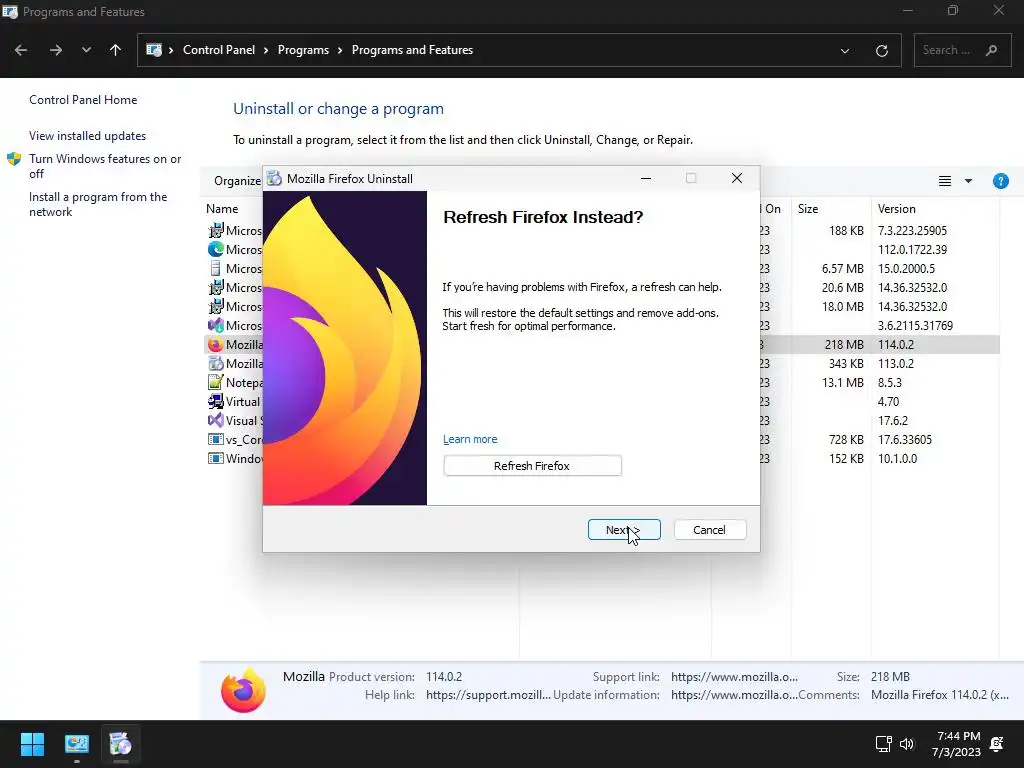The width and height of the screenshot is (1024, 768).
Task: Expand the chevron after Programs breadcrumb
Action: click(x=340, y=50)
